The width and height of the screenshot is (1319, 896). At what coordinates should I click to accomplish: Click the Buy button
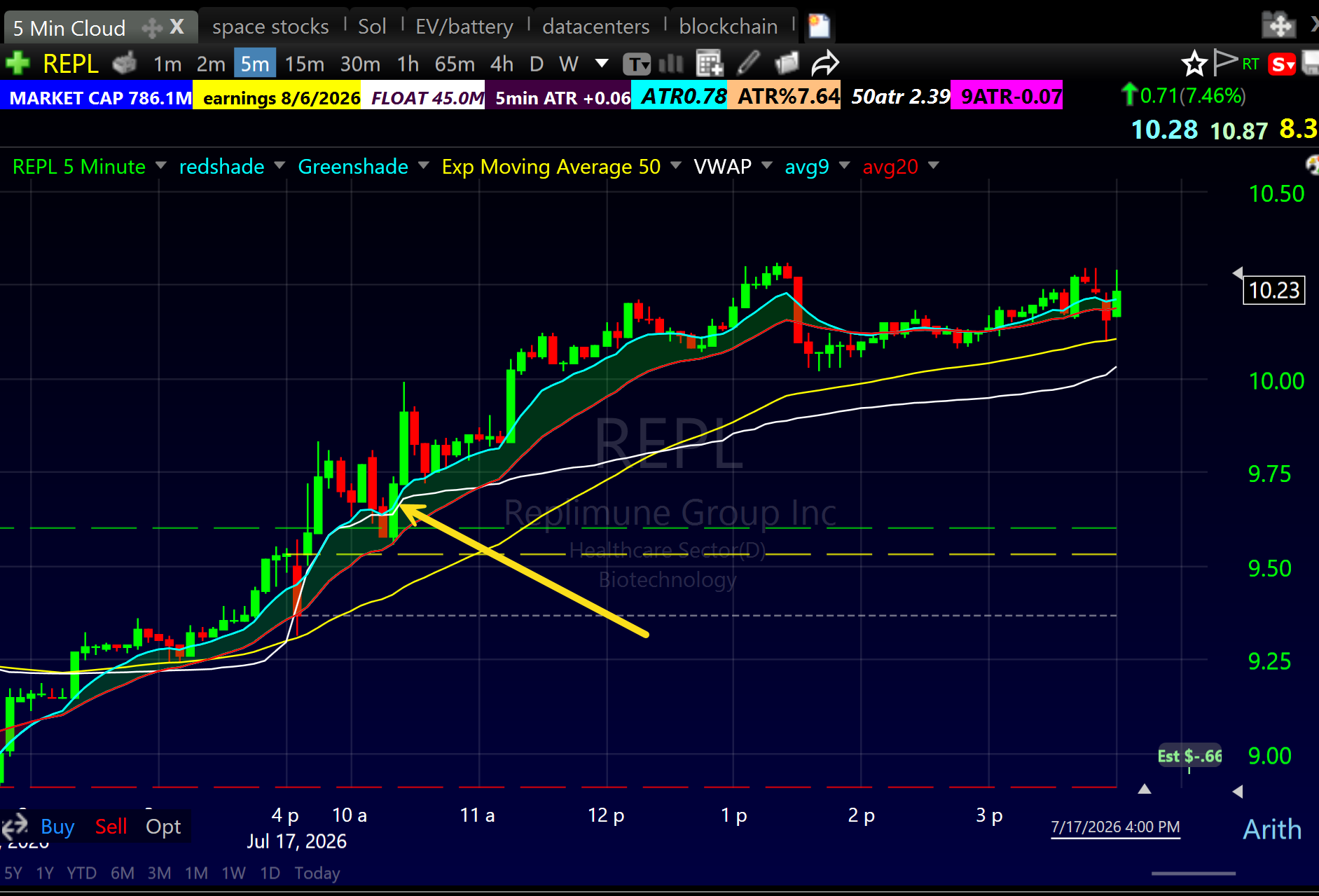pyautogui.click(x=57, y=827)
